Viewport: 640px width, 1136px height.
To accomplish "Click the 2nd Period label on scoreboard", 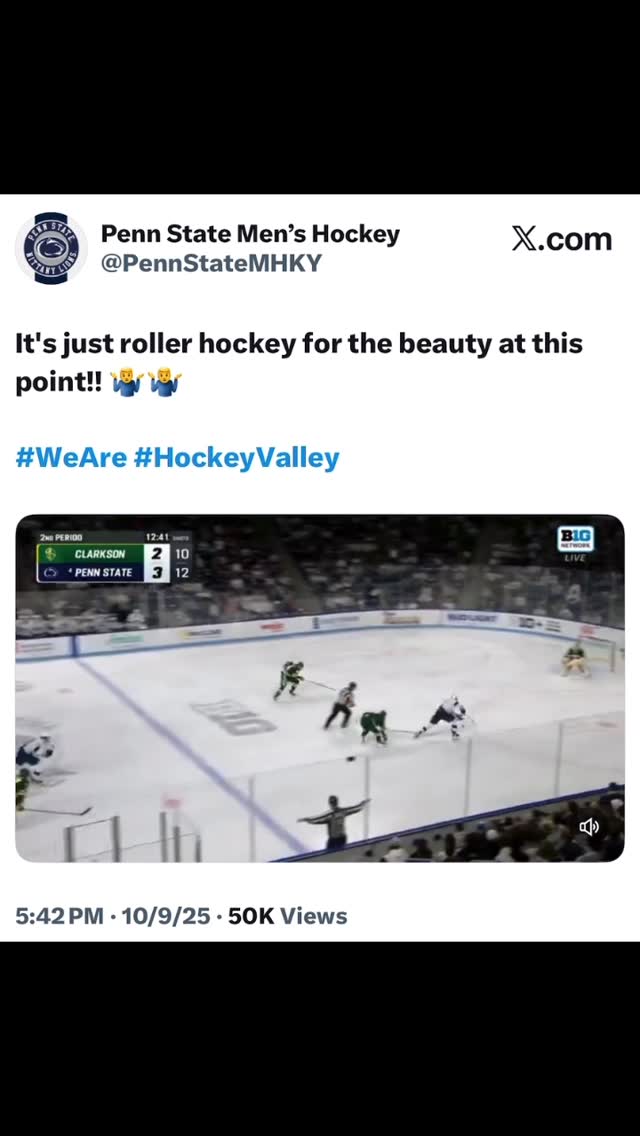I will (x=61, y=537).
